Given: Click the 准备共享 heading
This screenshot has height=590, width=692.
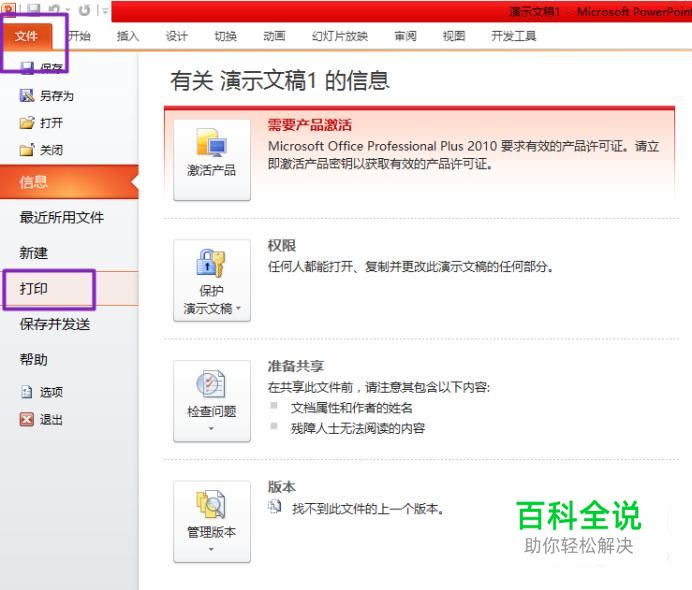Looking at the screenshot, I should (296, 366).
